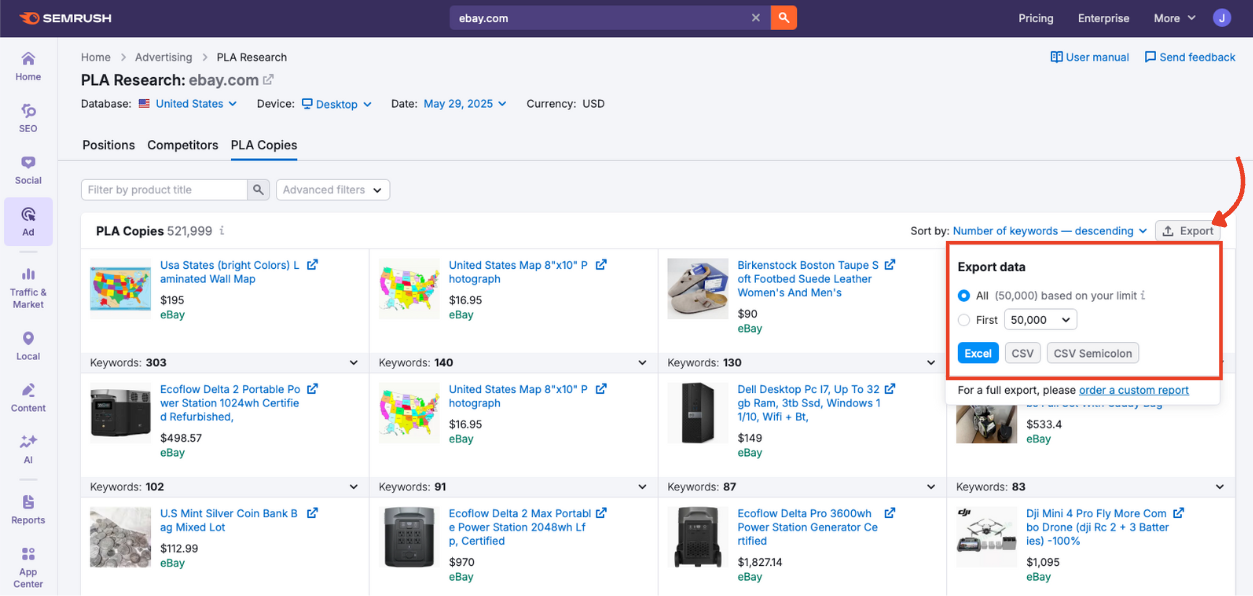Screen dimensions: 1253x596
Task: Follow the order a custom report link
Action: [1133, 390]
